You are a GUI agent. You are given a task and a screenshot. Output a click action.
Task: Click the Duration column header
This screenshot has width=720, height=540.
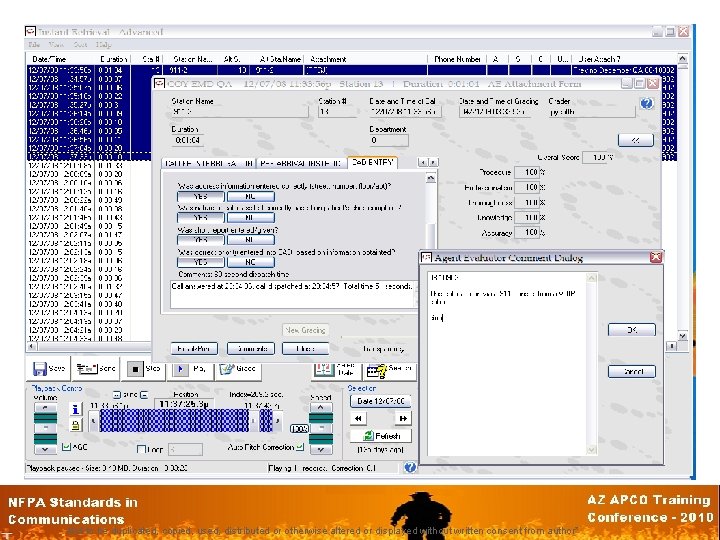click(x=113, y=59)
